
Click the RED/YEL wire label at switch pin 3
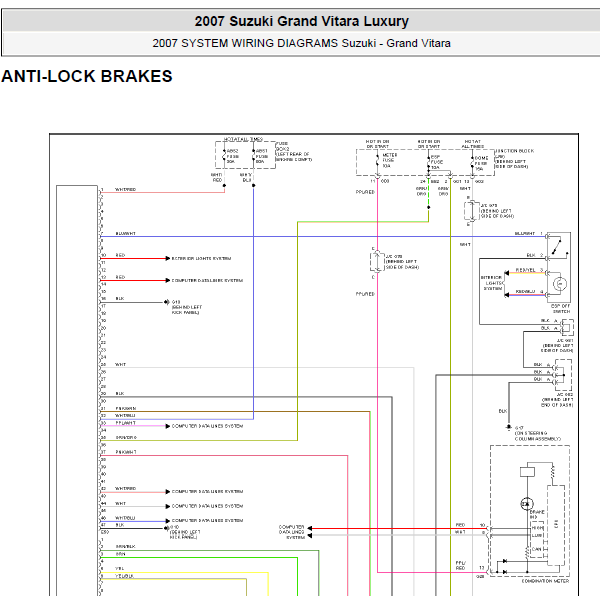click(x=525, y=270)
